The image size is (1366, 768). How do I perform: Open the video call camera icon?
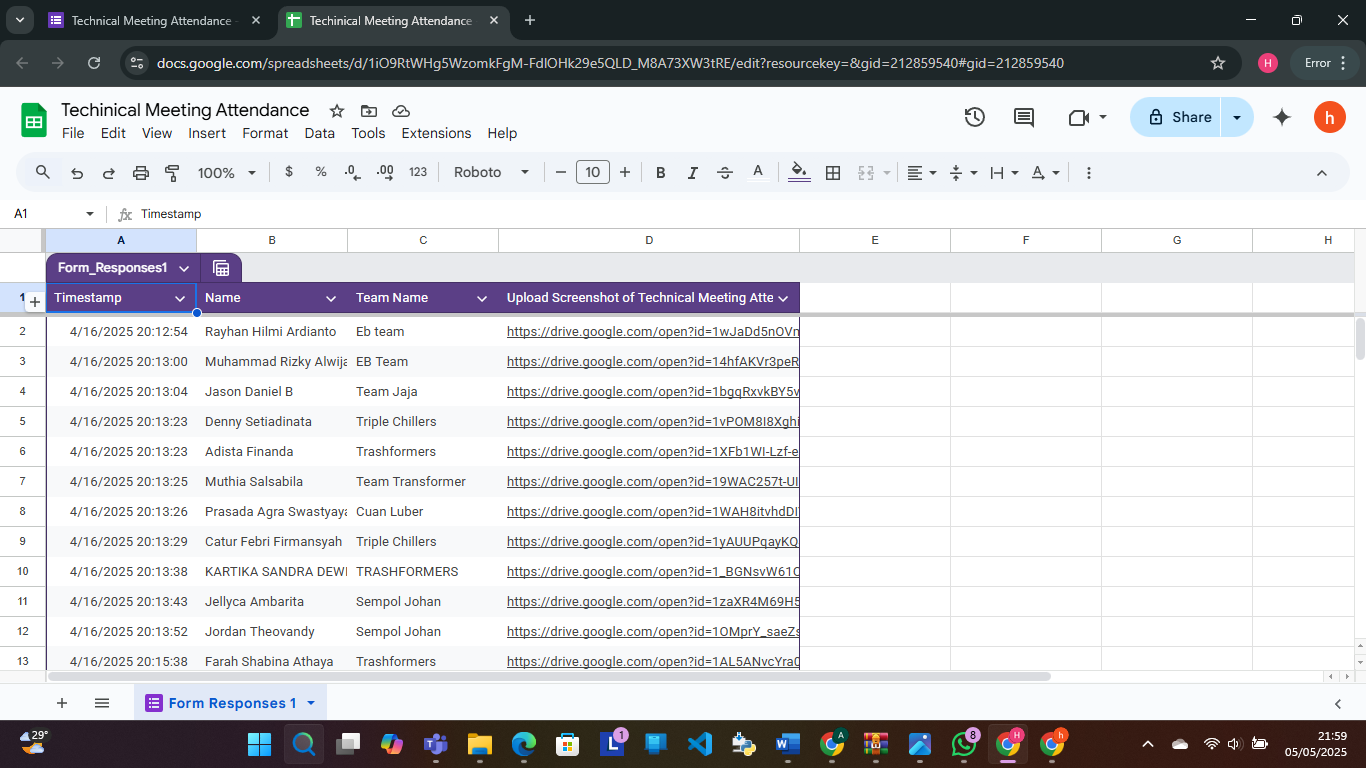(x=1078, y=117)
